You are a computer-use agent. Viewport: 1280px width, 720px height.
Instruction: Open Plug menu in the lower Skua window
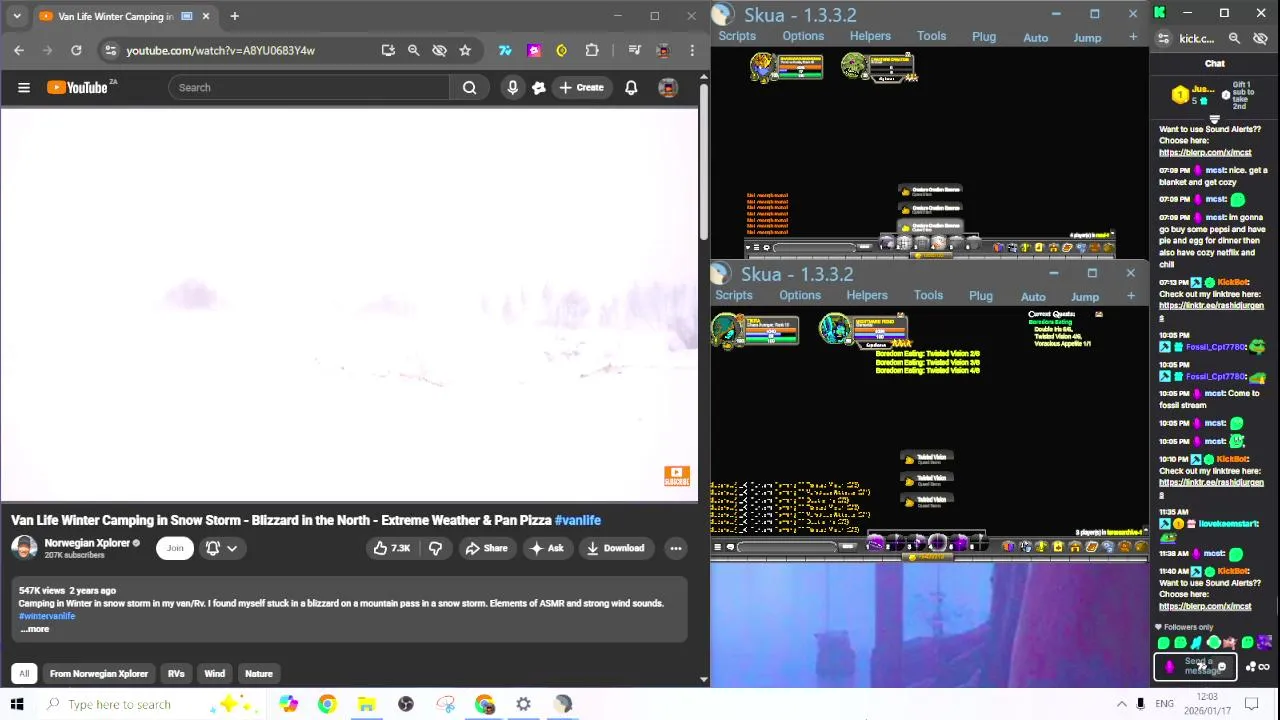click(x=981, y=296)
